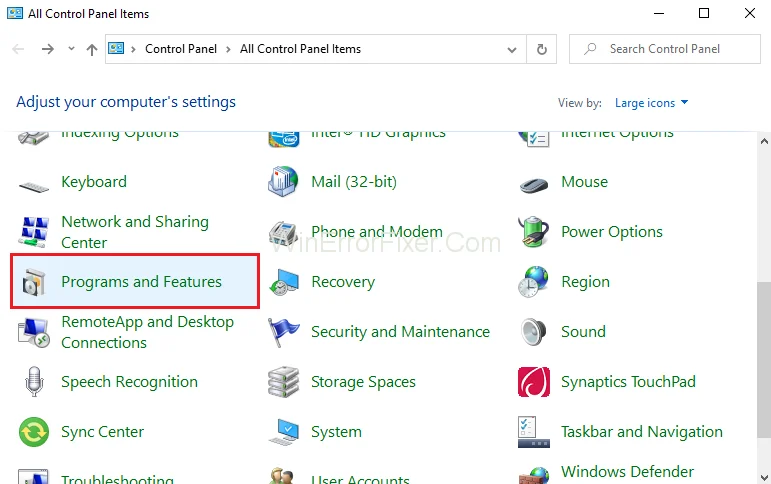The width and height of the screenshot is (771, 484).
Task: Open the Network and Sharing Center link
Action: (x=134, y=232)
